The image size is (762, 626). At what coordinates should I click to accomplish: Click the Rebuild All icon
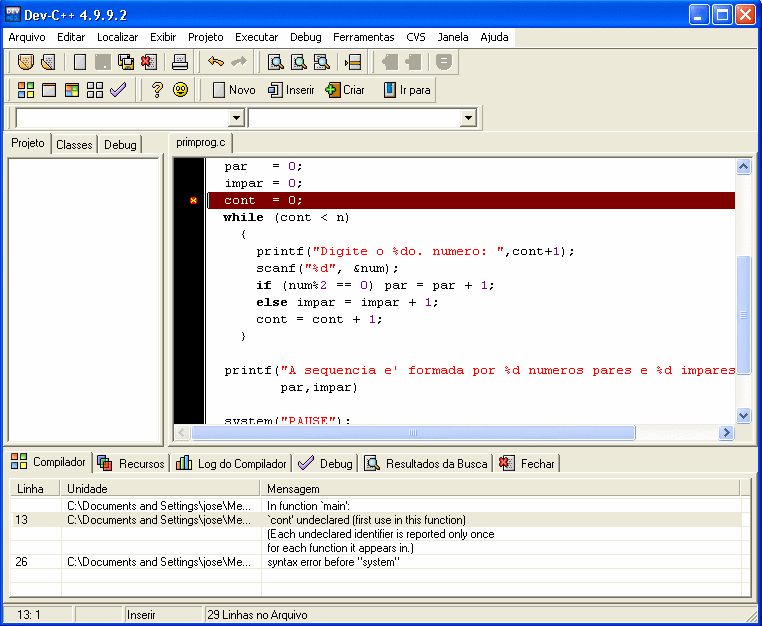click(x=95, y=90)
